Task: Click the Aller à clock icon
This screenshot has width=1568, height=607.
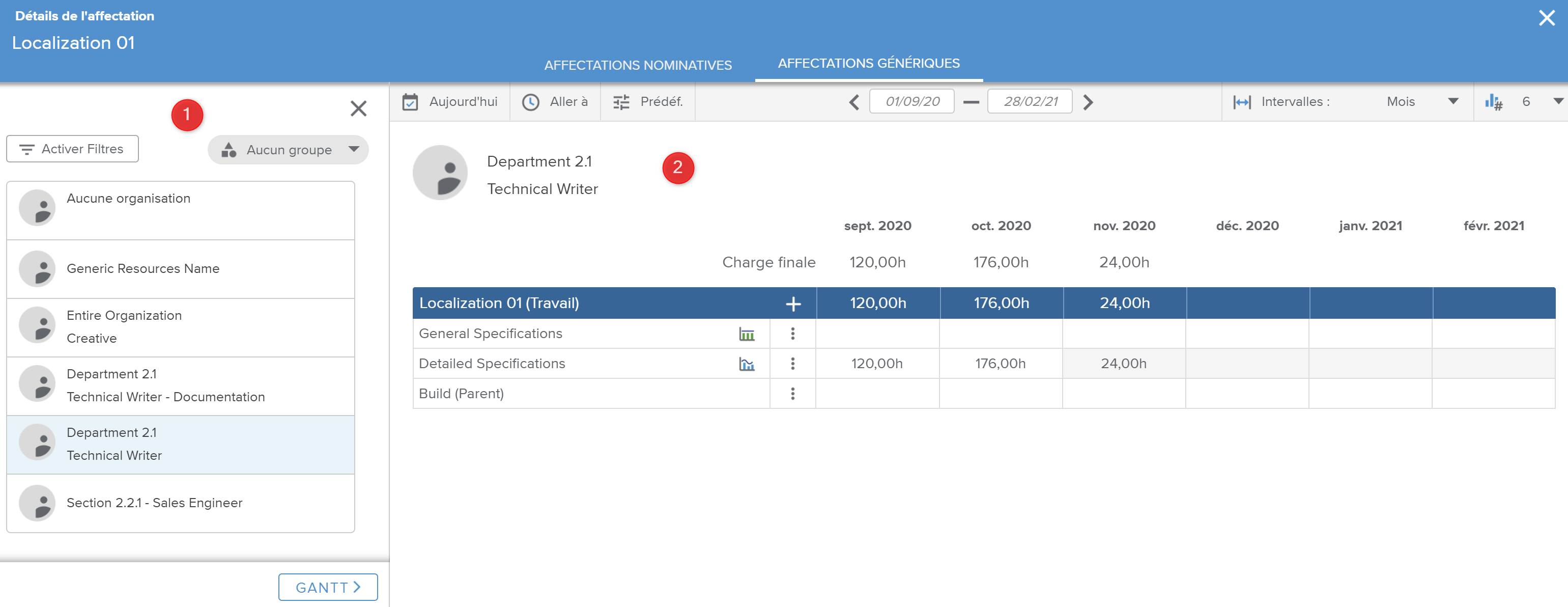Action: (530, 102)
